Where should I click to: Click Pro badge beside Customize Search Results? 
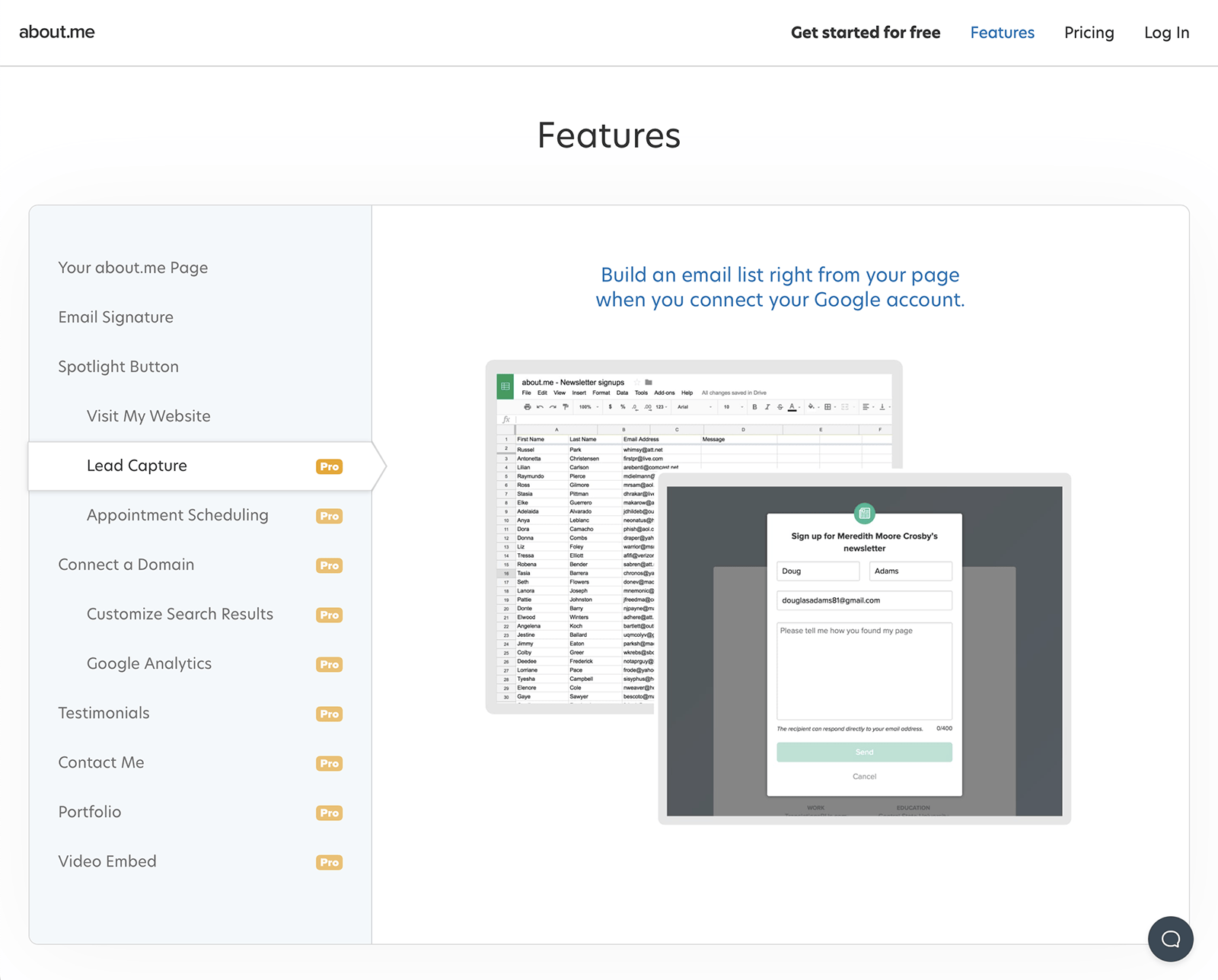(330, 615)
